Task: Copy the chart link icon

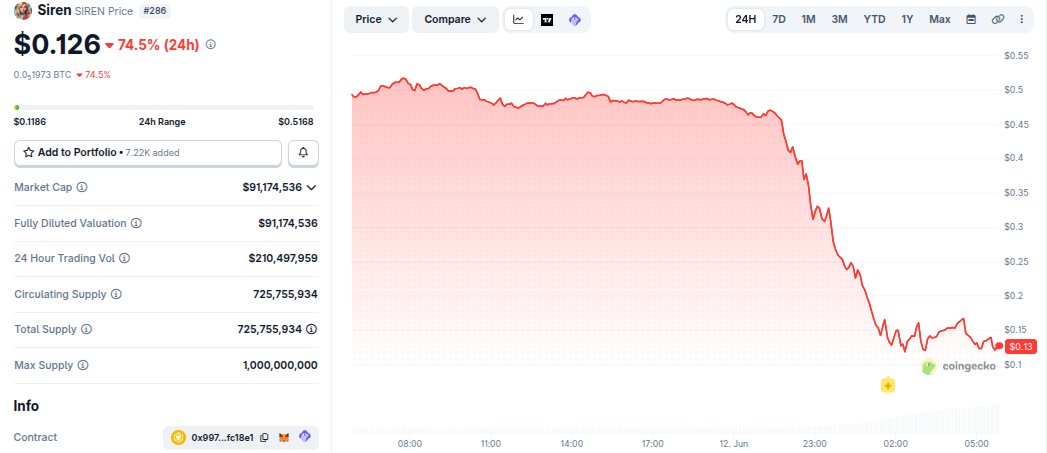Action: (998, 19)
